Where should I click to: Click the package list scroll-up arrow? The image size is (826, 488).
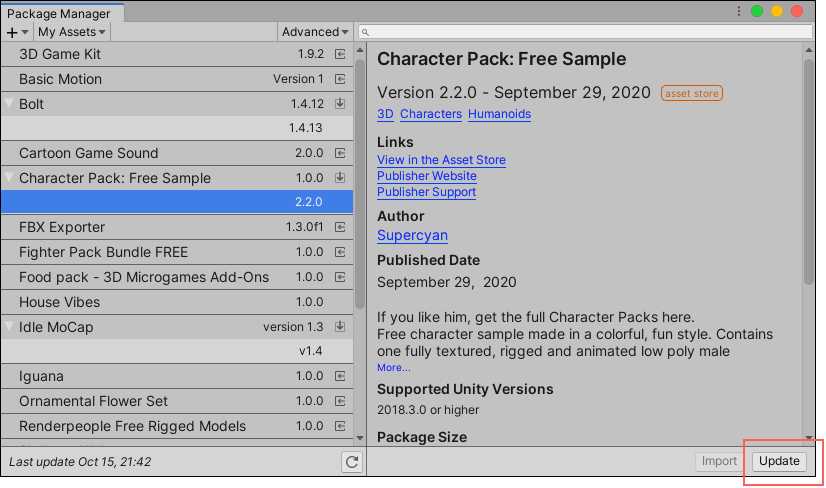pyautogui.click(x=360, y=51)
